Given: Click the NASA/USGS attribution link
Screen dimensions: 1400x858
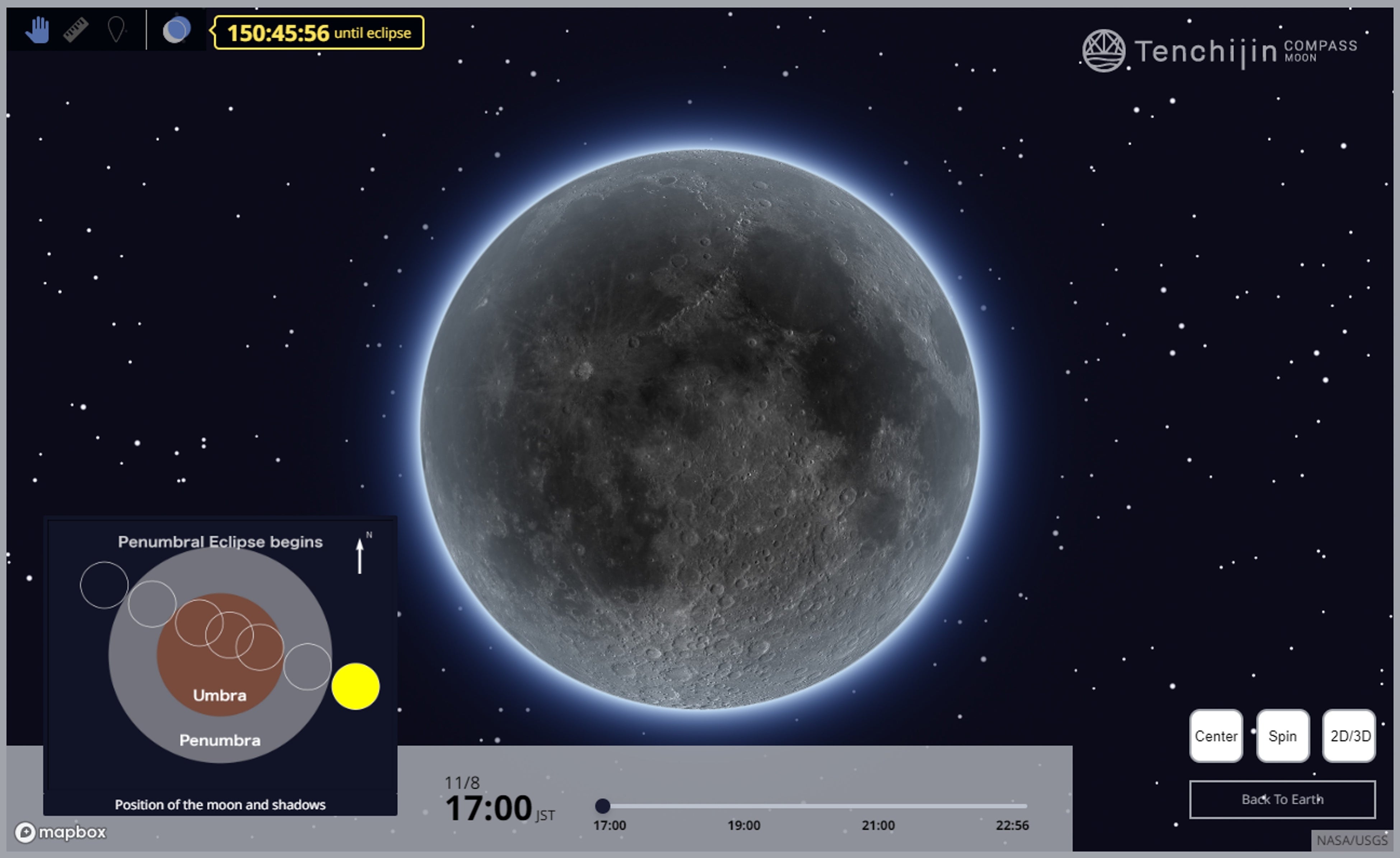Looking at the screenshot, I should tap(1352, 840).
